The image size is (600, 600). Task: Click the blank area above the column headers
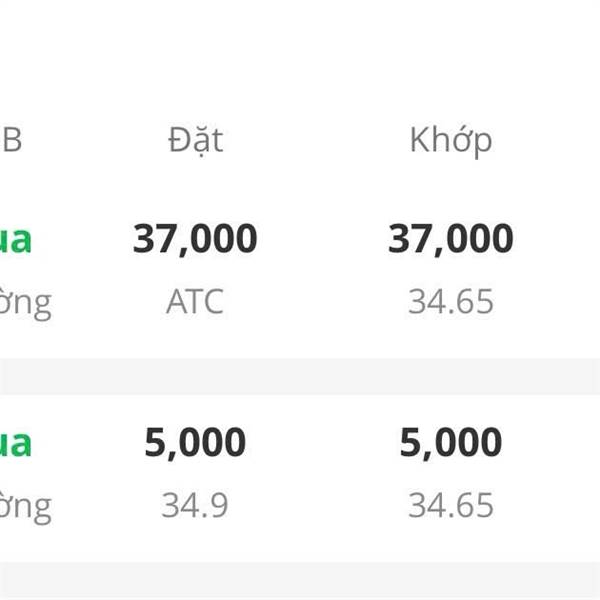(300, 50)
